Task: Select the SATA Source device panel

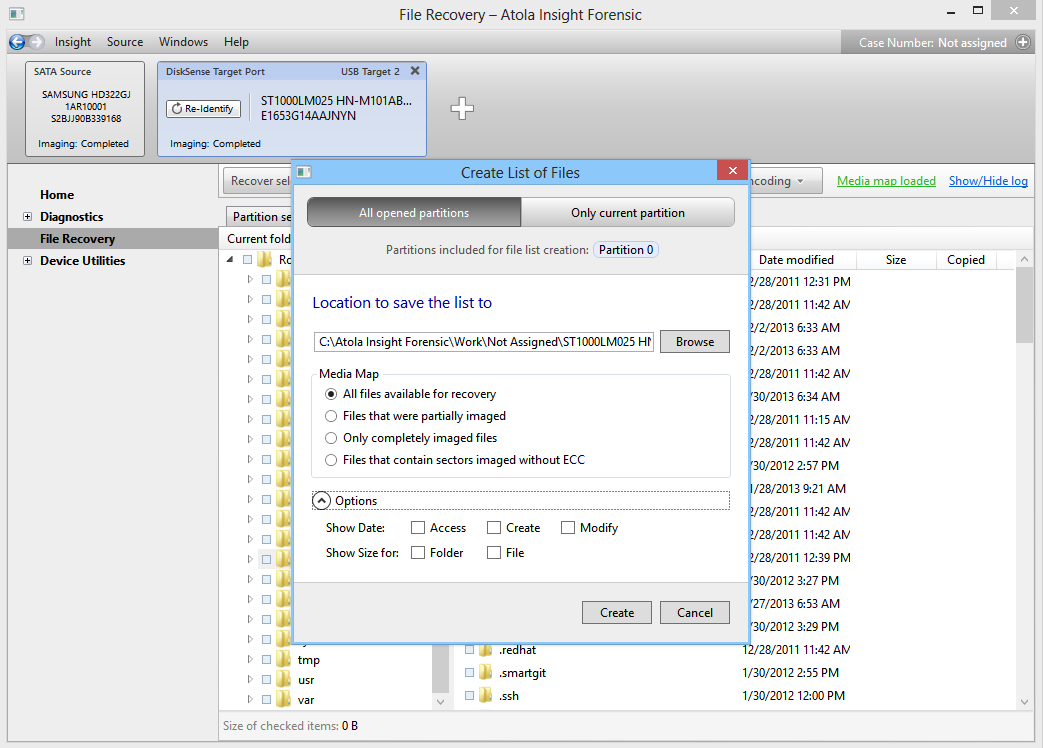Action: click(84, 108)
